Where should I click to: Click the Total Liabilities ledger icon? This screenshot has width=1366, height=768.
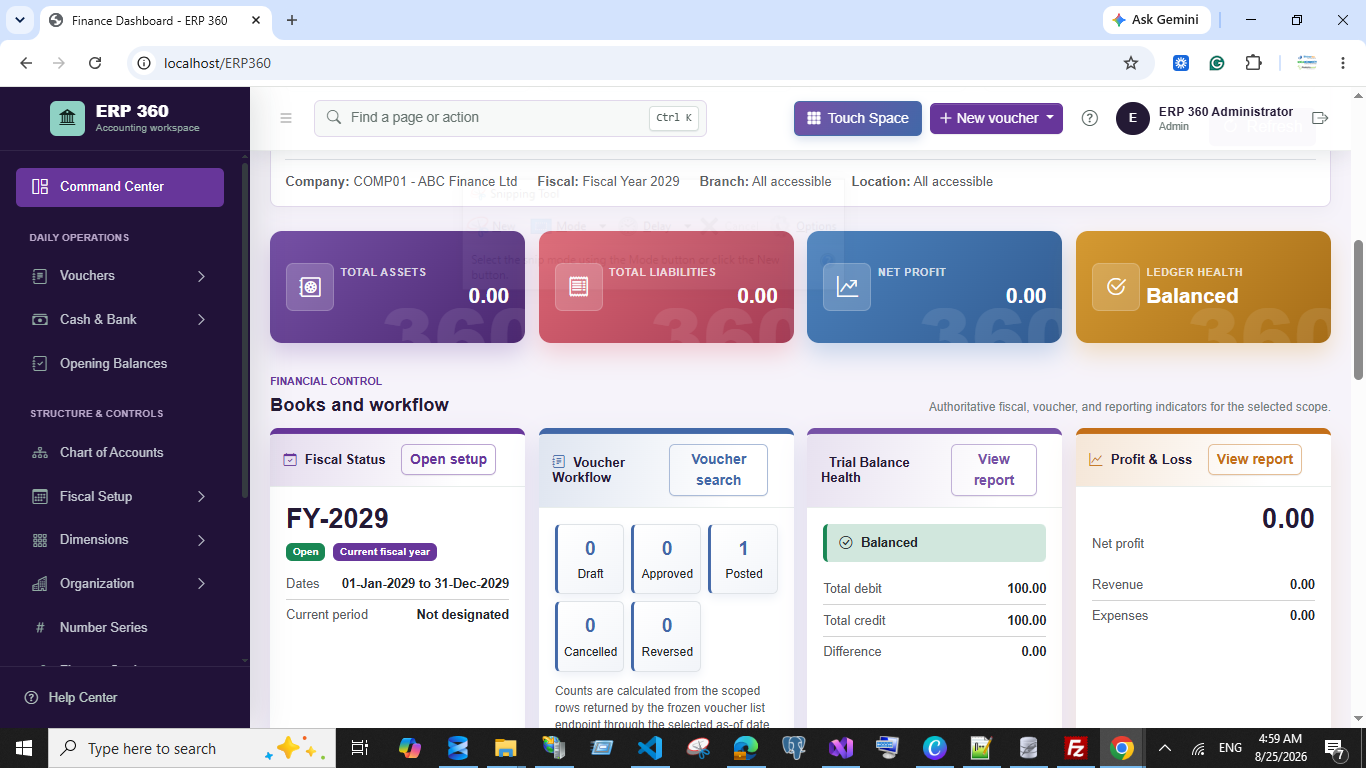click(x=579, y=287)
